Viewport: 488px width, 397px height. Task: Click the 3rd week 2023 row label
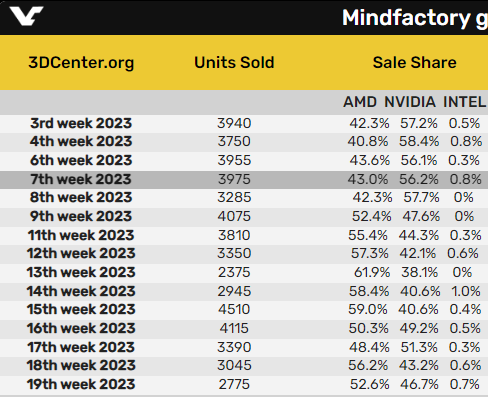tap(81, 123)
